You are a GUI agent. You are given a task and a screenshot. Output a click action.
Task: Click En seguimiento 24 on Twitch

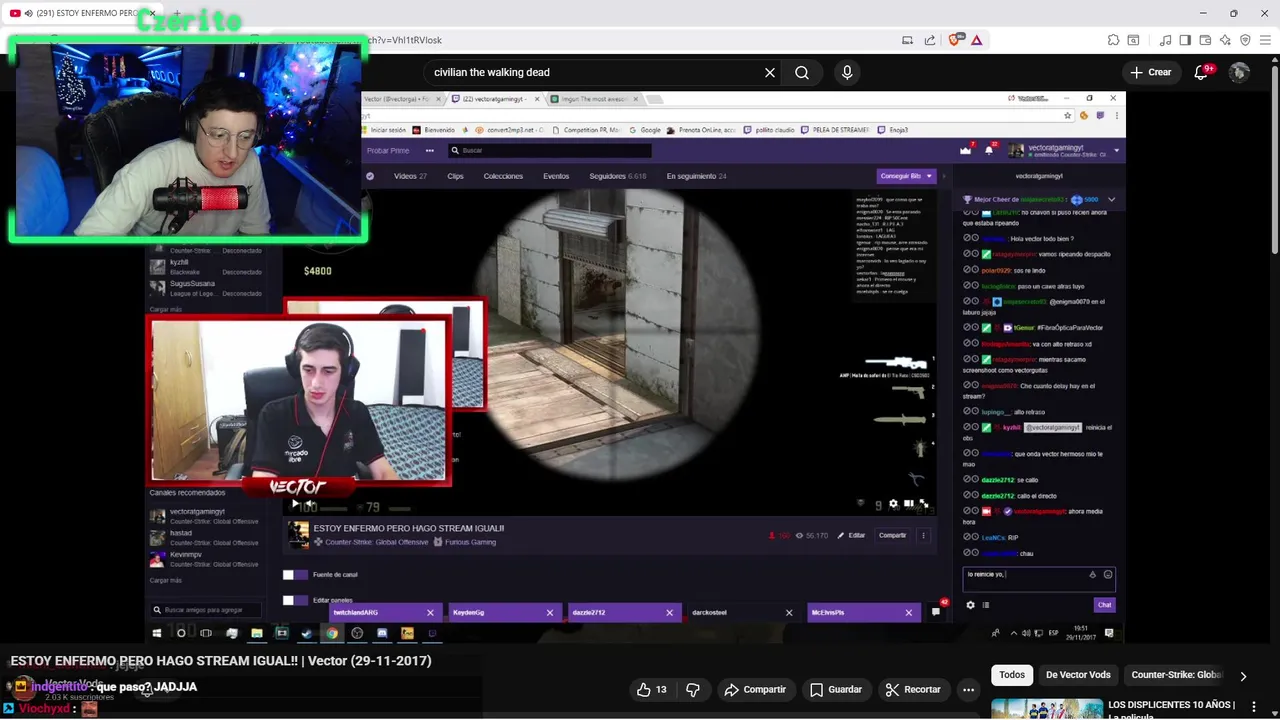[x=696, y=176]
